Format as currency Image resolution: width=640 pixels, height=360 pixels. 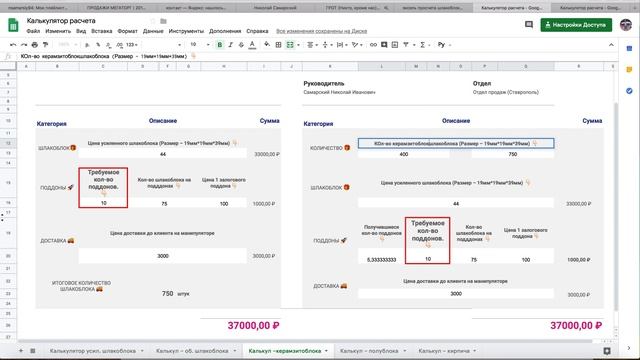(87, 44)
